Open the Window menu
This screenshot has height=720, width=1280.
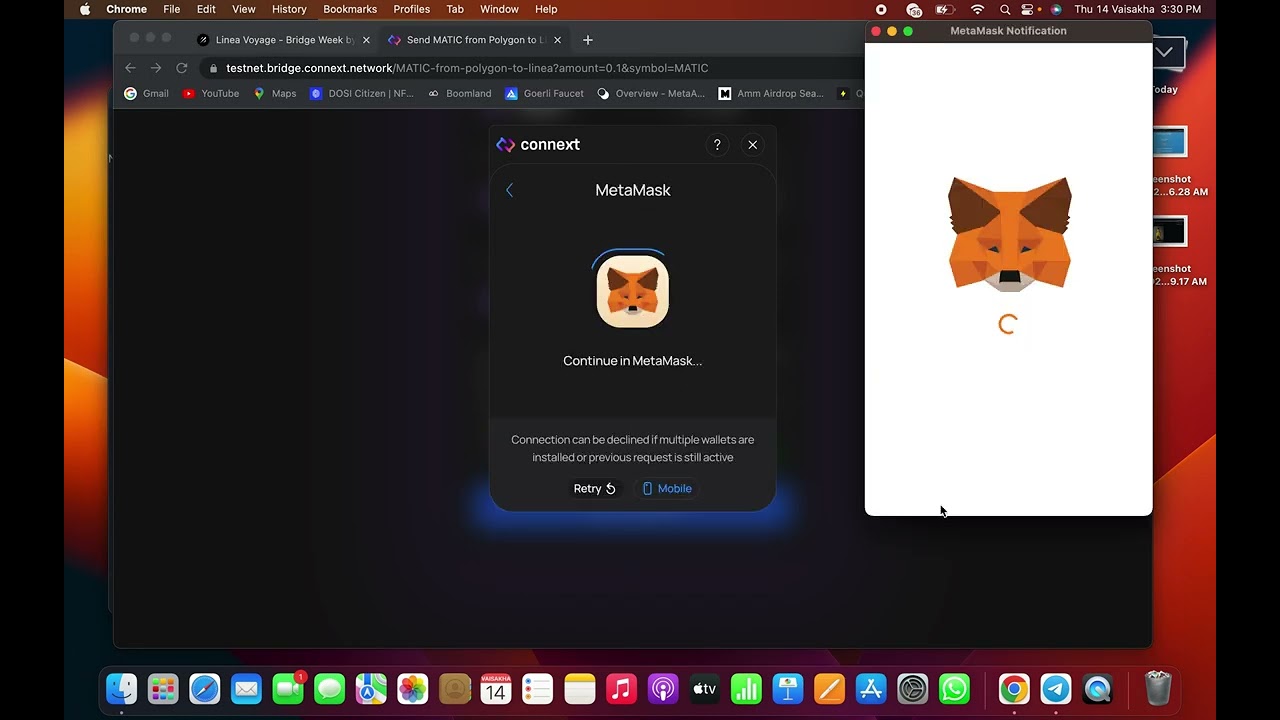click(499, 9)
